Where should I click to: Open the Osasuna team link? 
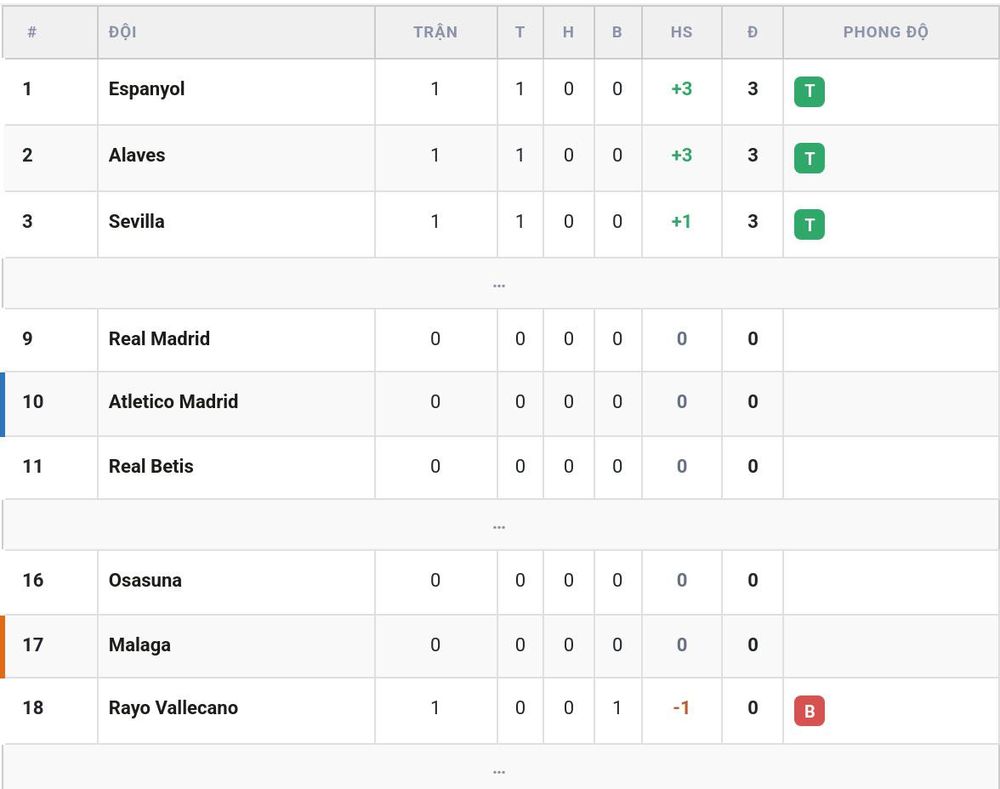[145, 580]
